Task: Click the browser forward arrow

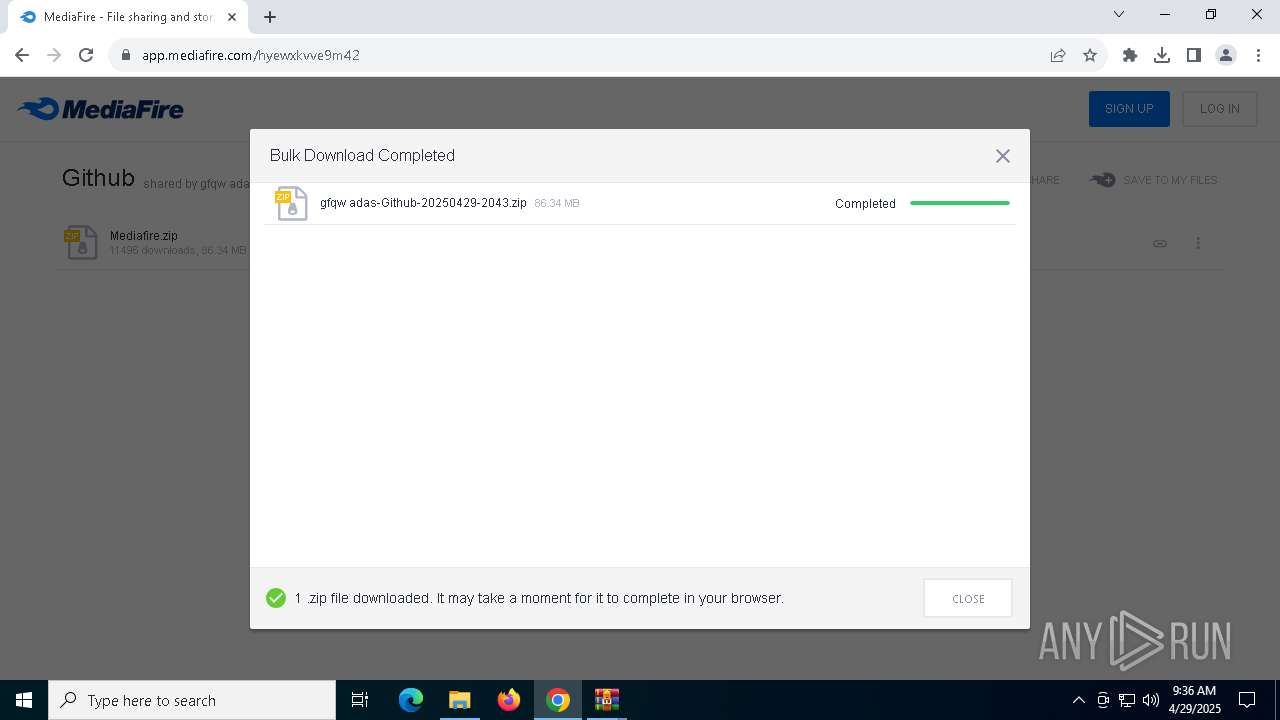Action: [x=54, y=55]
